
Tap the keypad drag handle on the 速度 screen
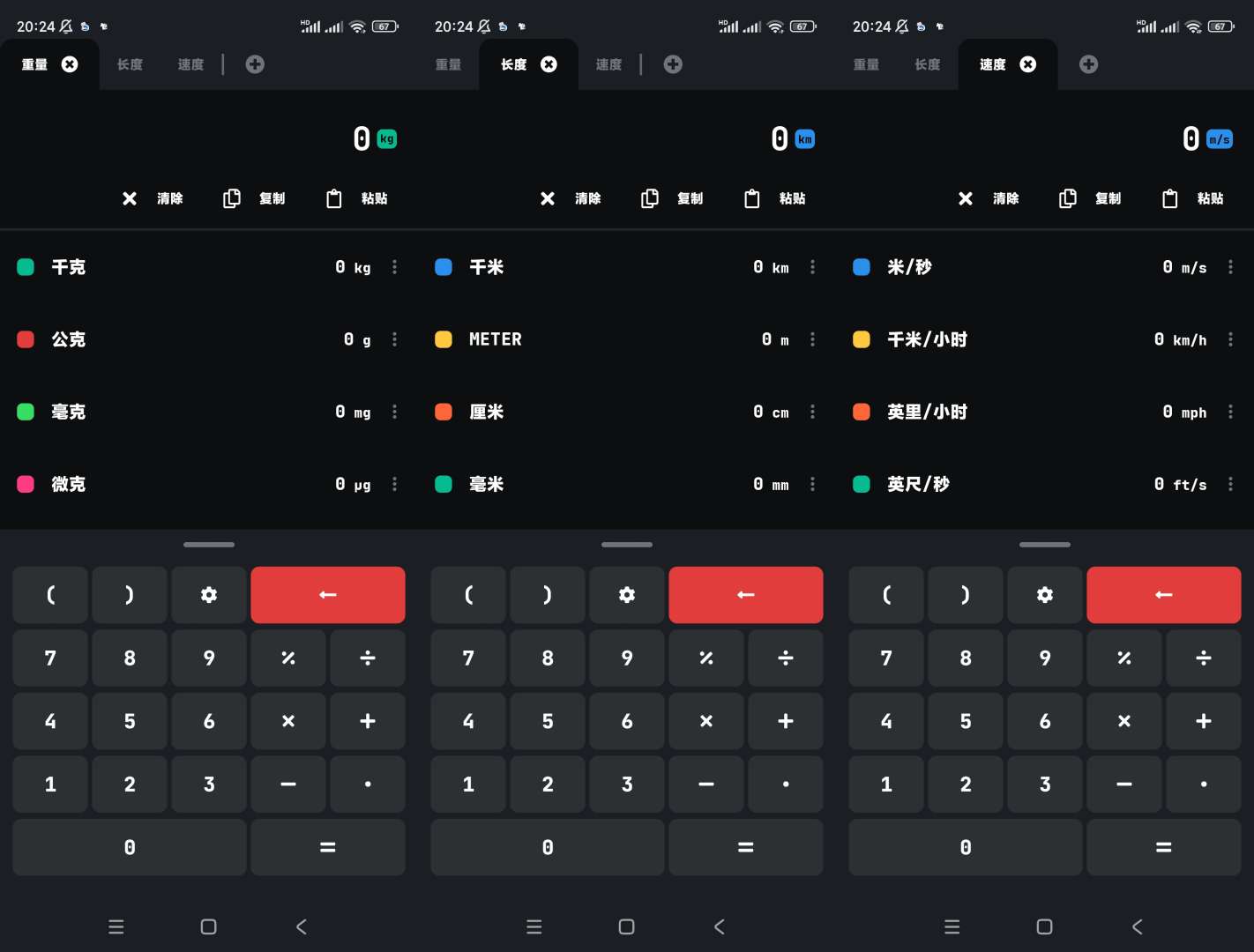1045,545
